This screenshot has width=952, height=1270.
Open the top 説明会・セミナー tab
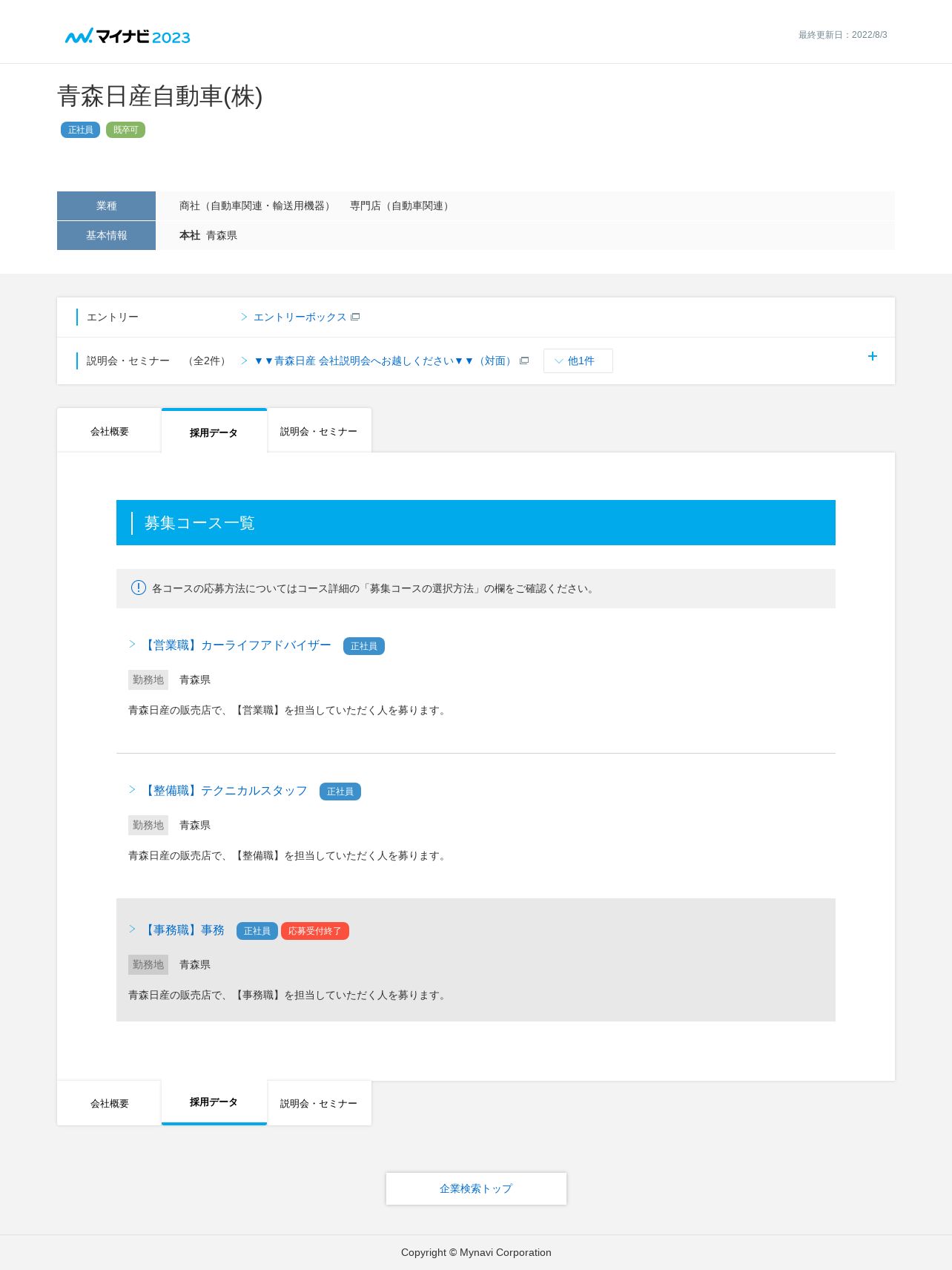coord(319,431)
